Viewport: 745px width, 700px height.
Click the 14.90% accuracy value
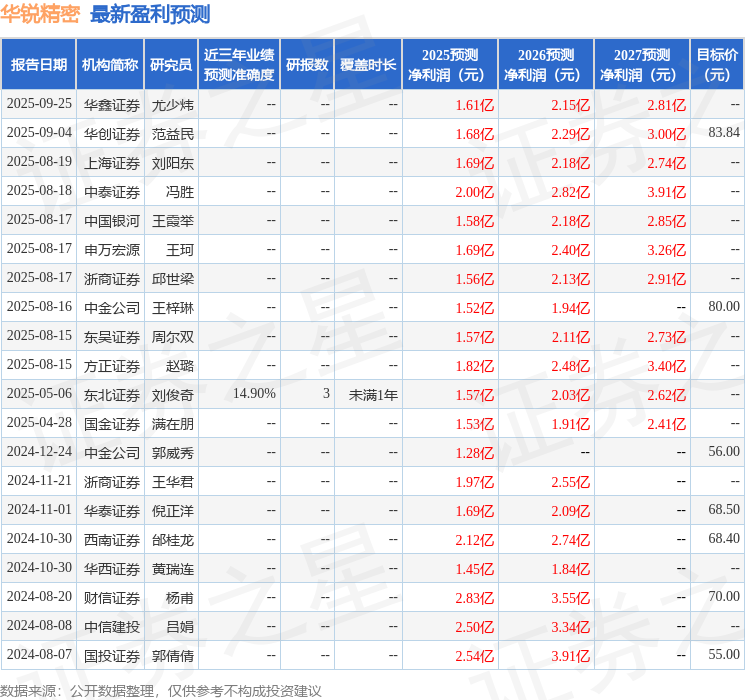click(254, 393)
